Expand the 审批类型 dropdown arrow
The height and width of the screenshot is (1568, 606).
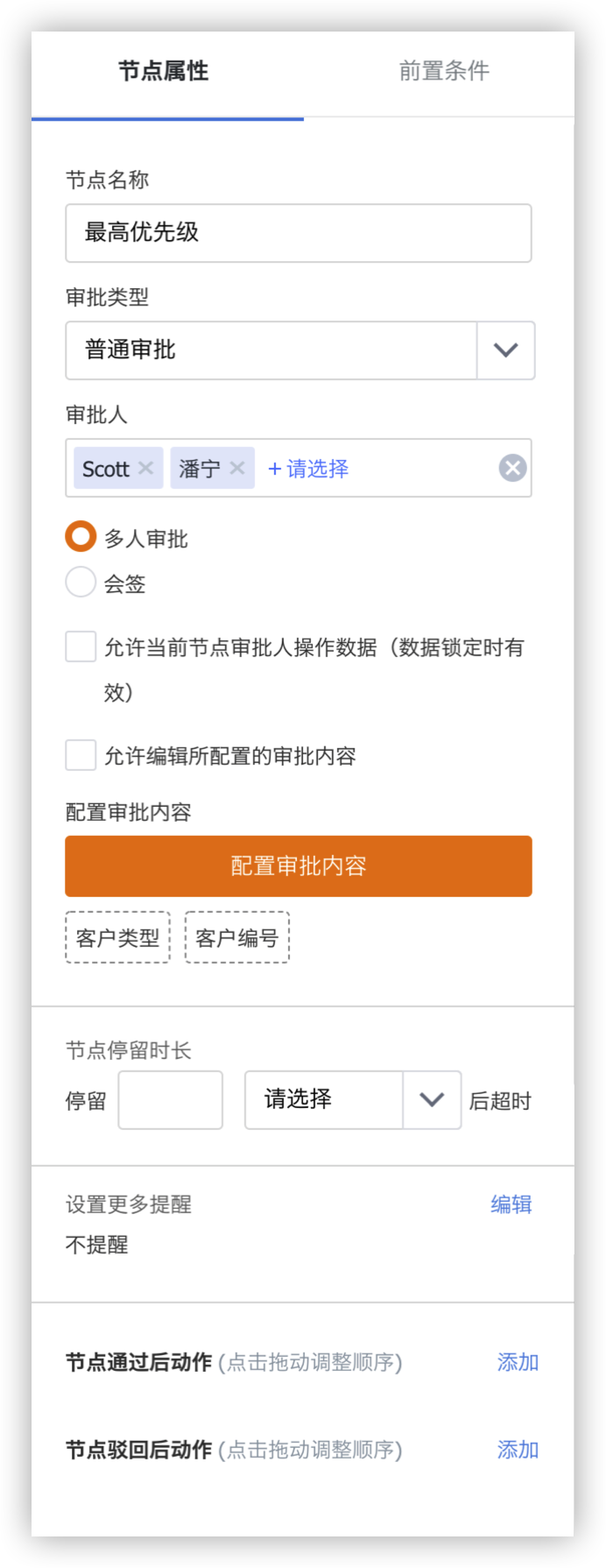point(505,350)
